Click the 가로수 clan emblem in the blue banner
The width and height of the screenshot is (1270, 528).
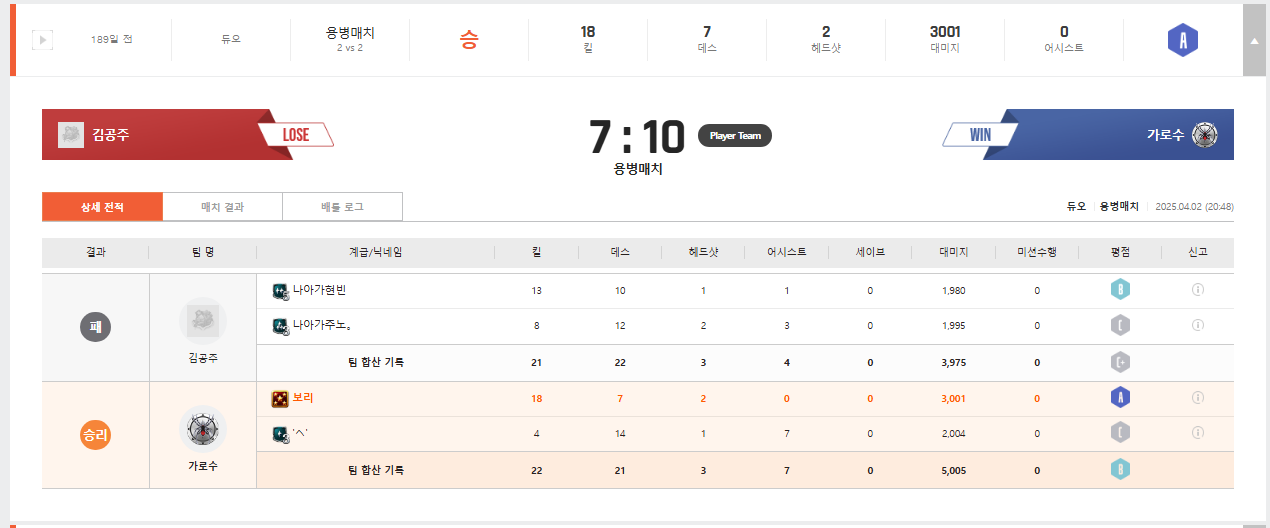[x=1205, y=135]
